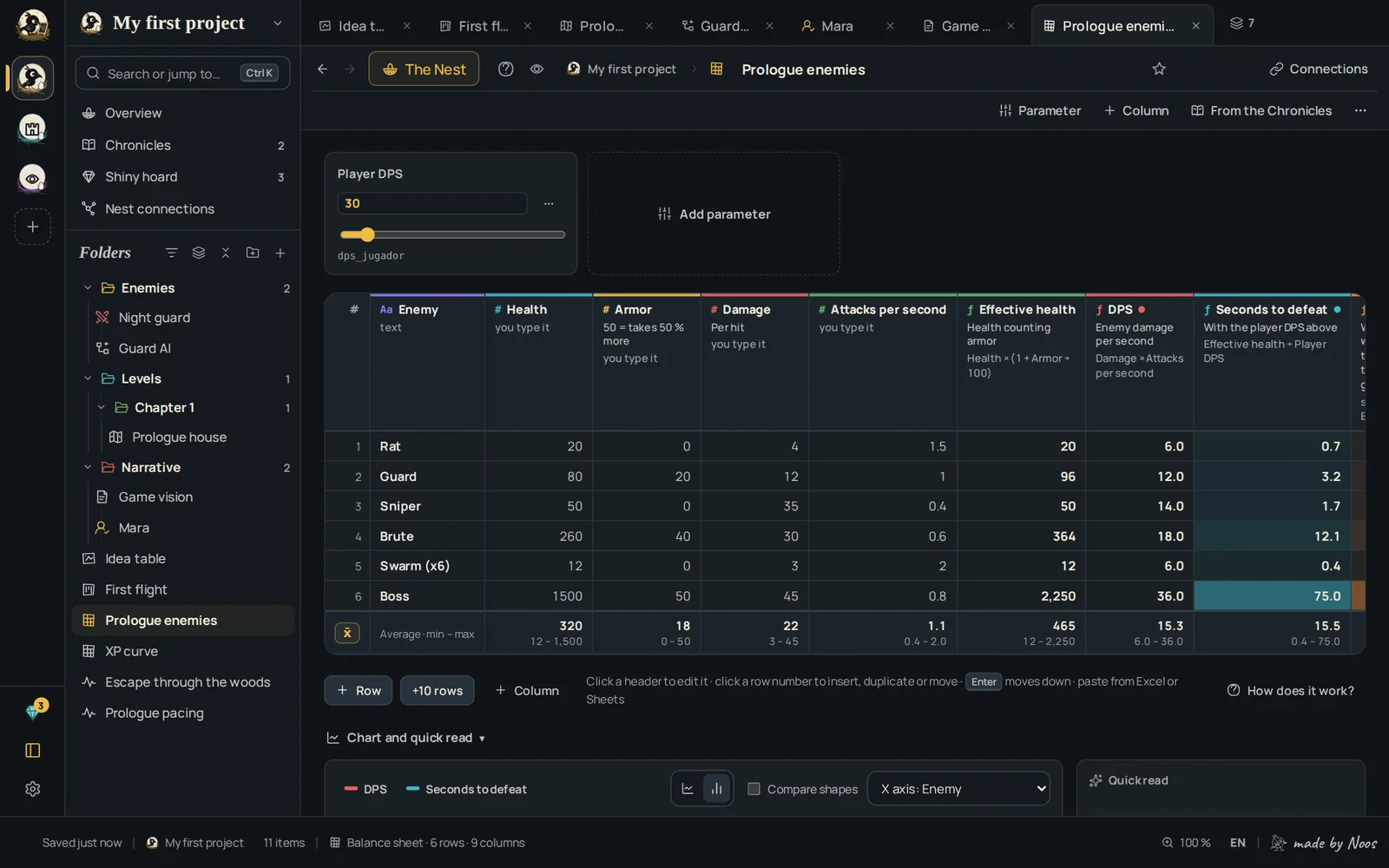
Task: Enable Compare shapes checkbox
Action: (x=754, y=789)
